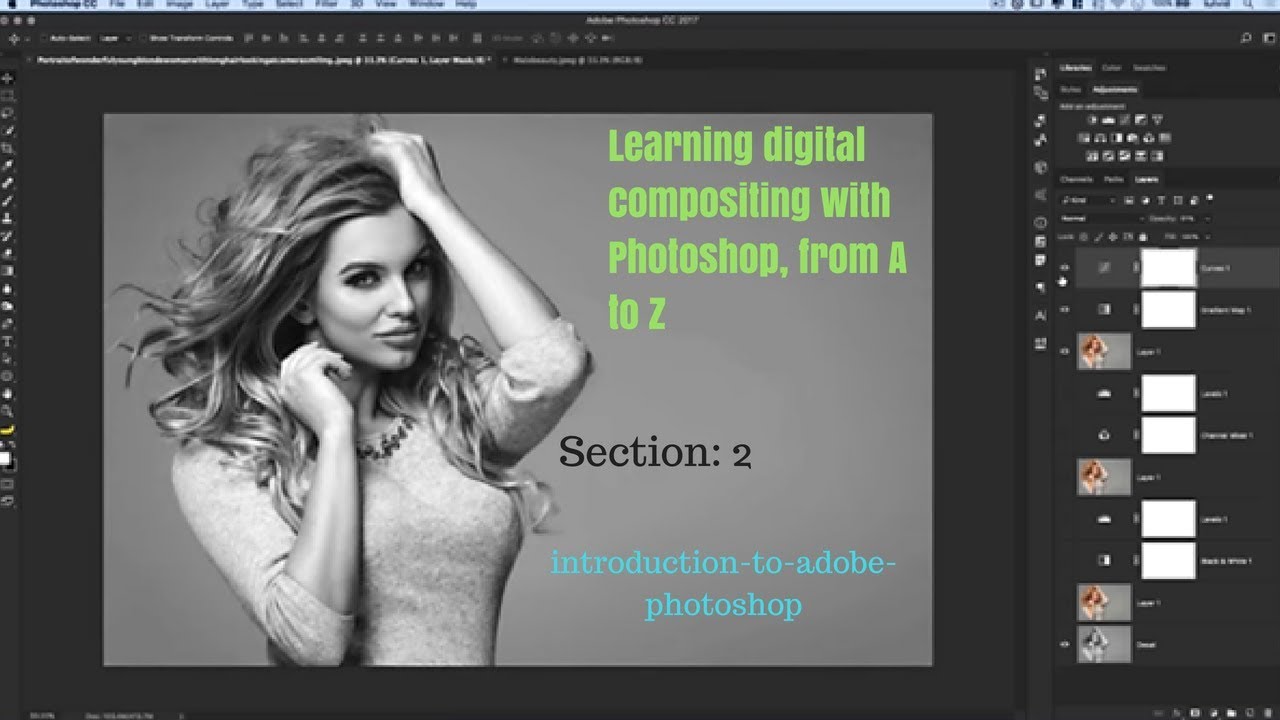The image size is (1280, 720).
Task: Toggle lock all padlock icon
Action: [1143, 237]
